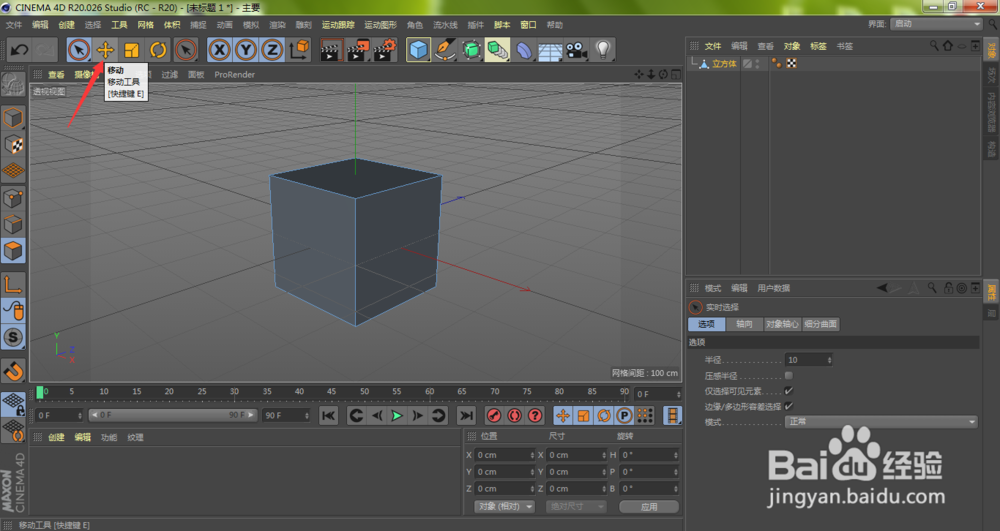
Task: Switch to the 轴向 tab
Action: point(743,324)
